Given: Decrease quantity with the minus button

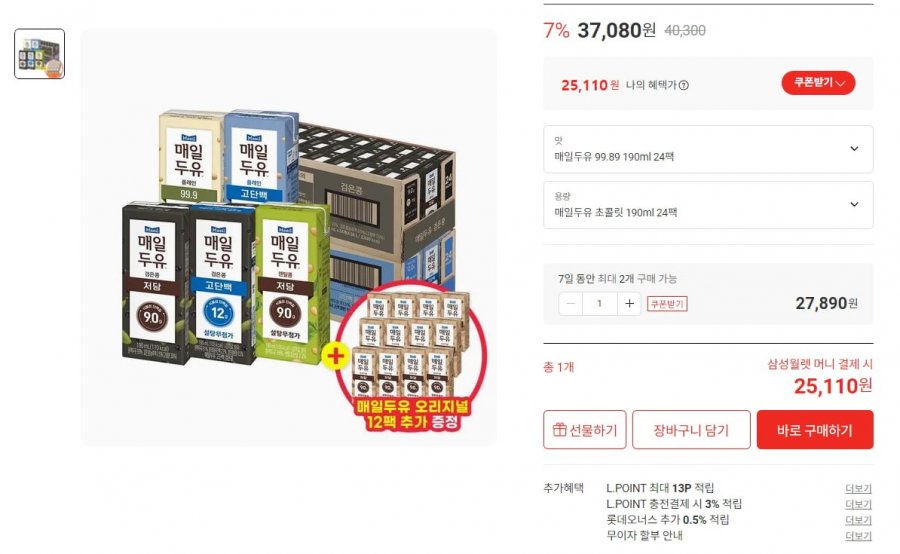Looking at the screenshot, I should pyautogui.click(x=571, y=304).
